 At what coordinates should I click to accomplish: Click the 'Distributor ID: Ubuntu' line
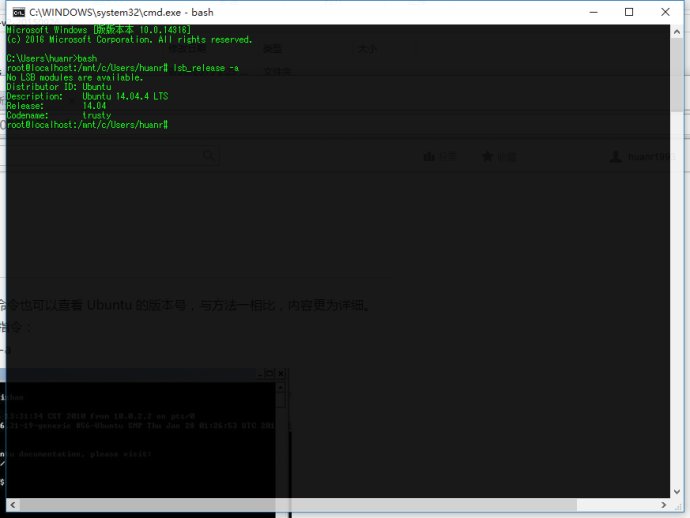click(59, 87)
